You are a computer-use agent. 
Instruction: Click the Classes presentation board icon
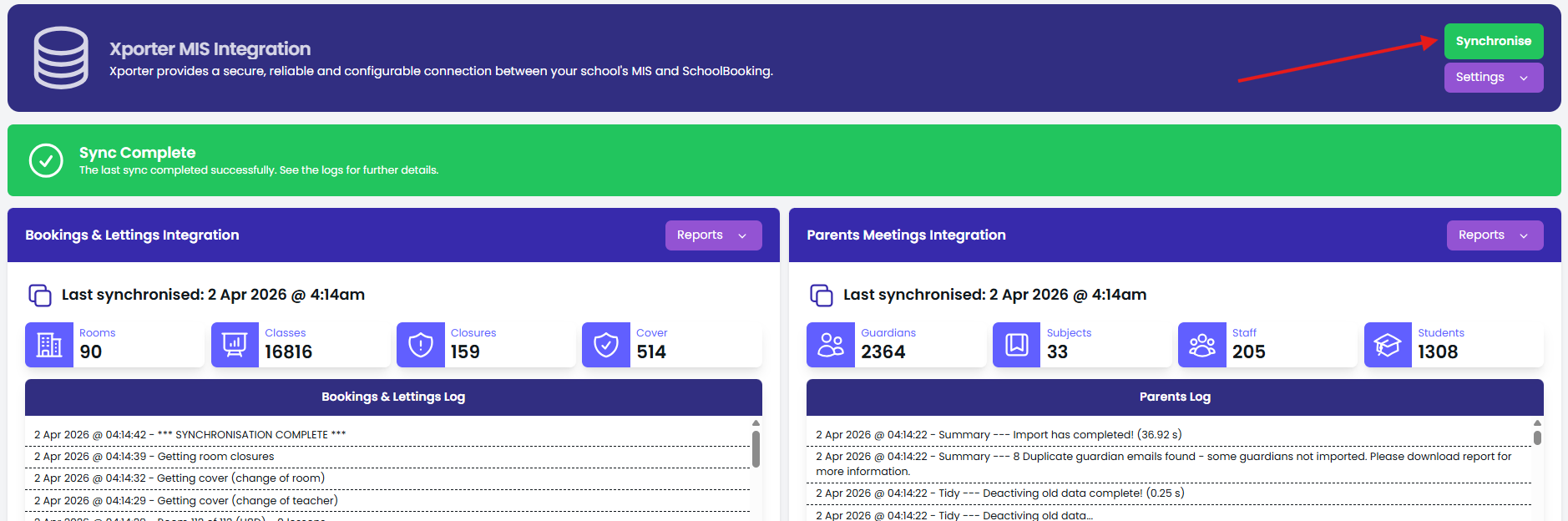(x=235, y=345)
